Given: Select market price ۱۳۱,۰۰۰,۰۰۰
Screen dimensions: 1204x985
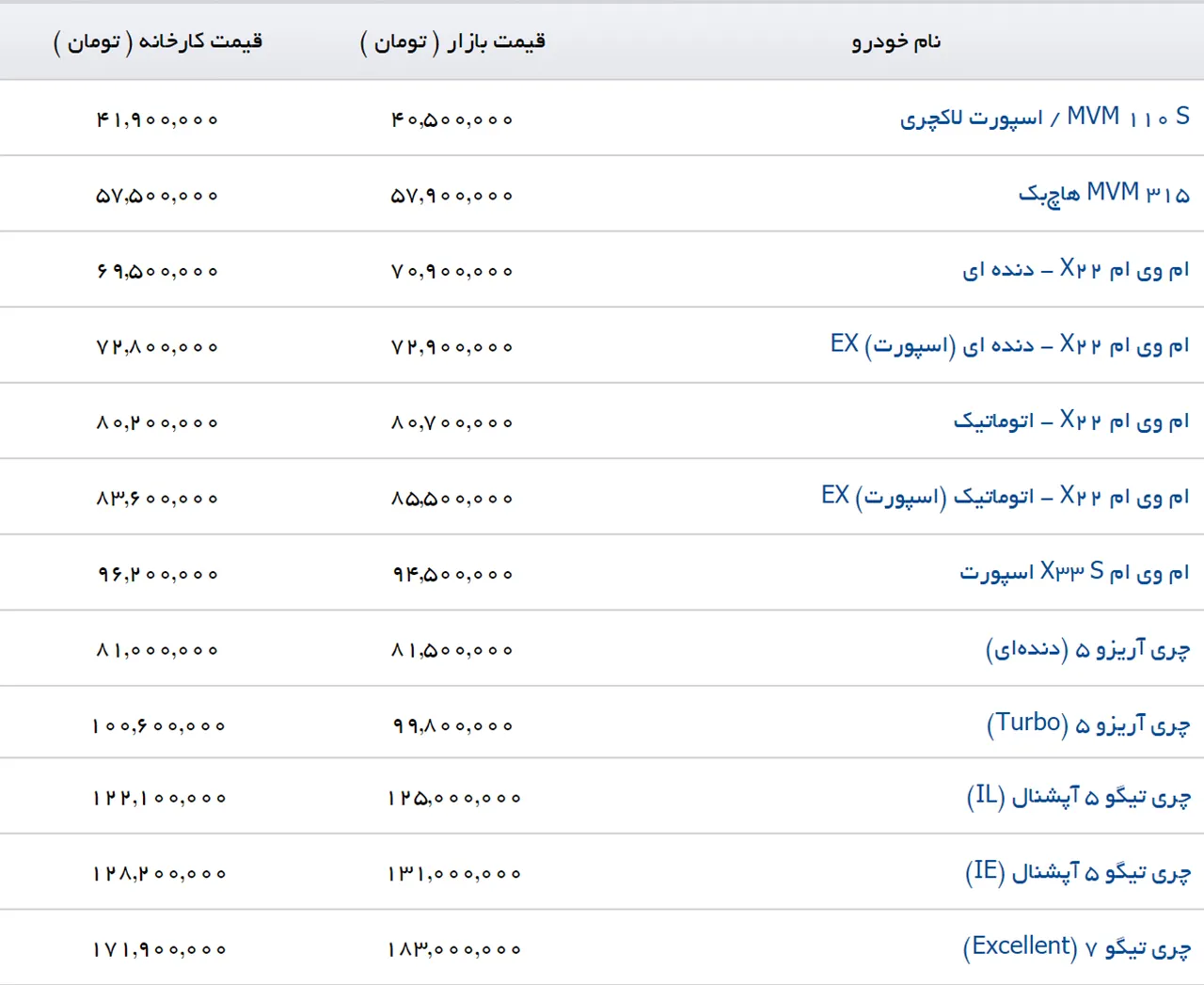Looking at the screenshot, I should tap(453, 874).
